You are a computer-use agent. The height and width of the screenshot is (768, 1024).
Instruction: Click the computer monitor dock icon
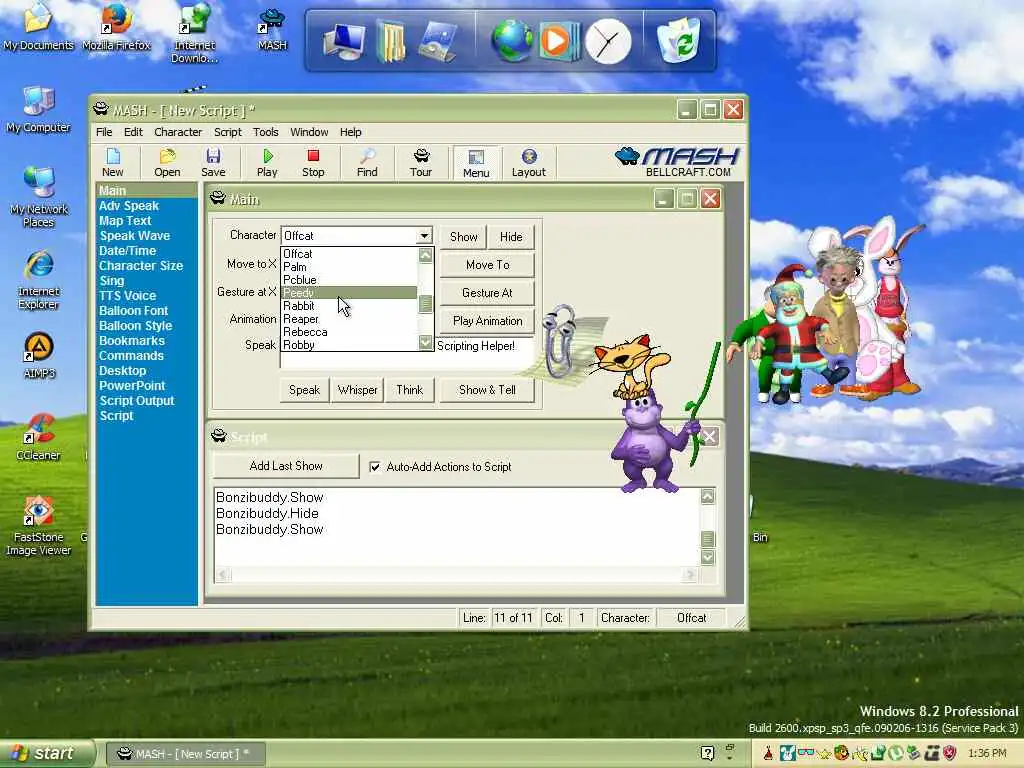click(x=344, y=41)
